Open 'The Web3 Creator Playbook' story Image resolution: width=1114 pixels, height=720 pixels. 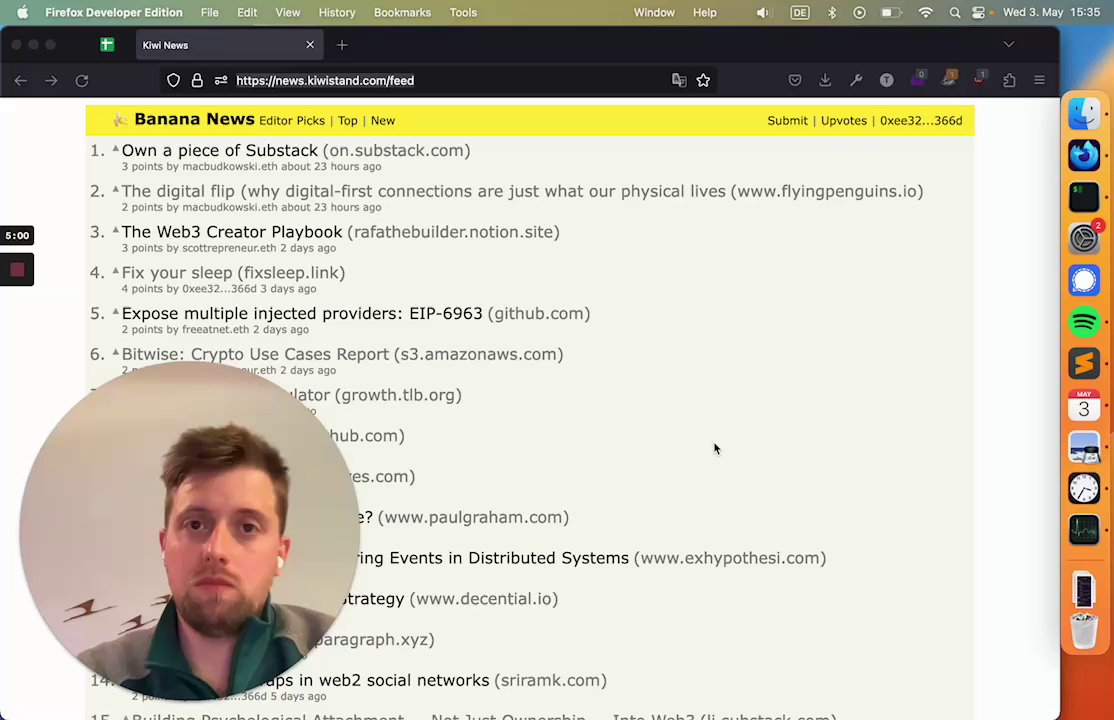(x=232, y=232)
